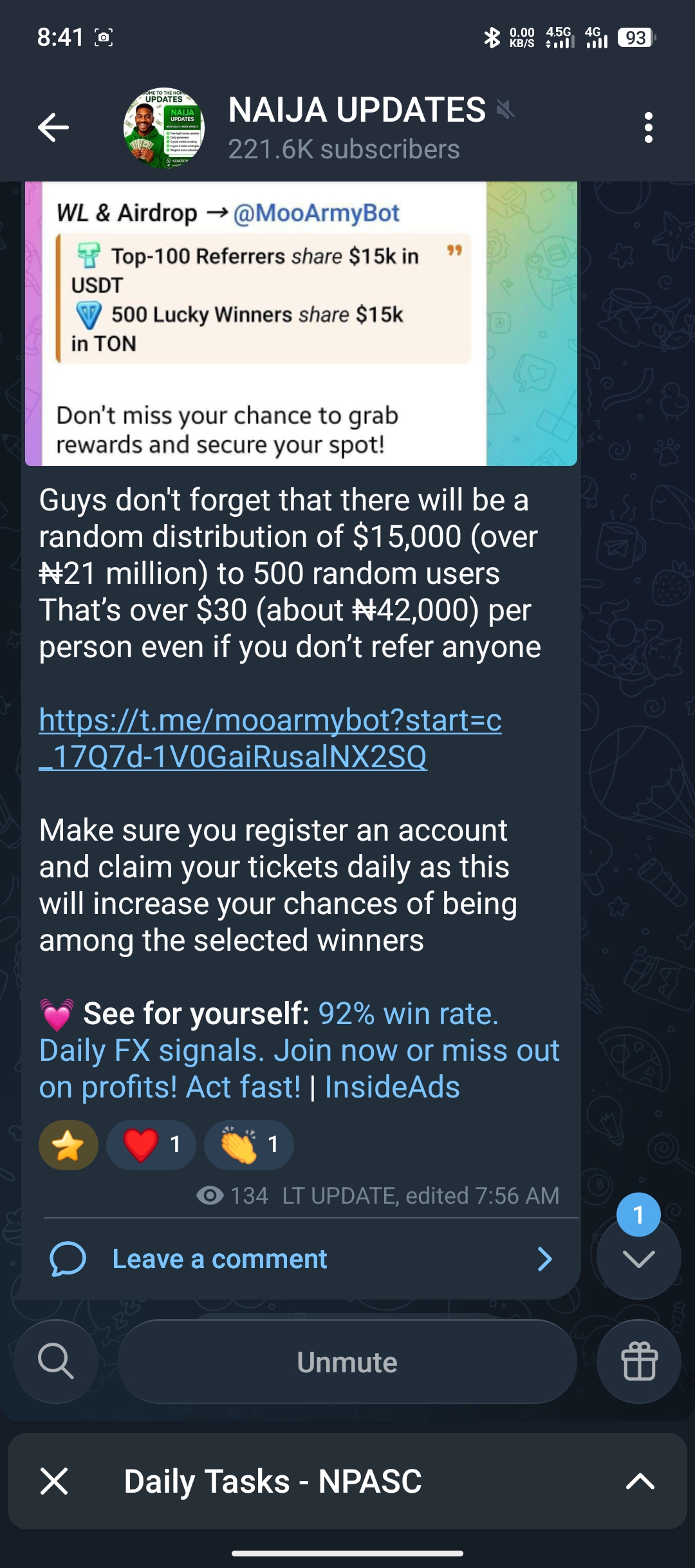Open the NAIJA UPDATES channel avatar
695x1568 pixels.
(164, 127)
